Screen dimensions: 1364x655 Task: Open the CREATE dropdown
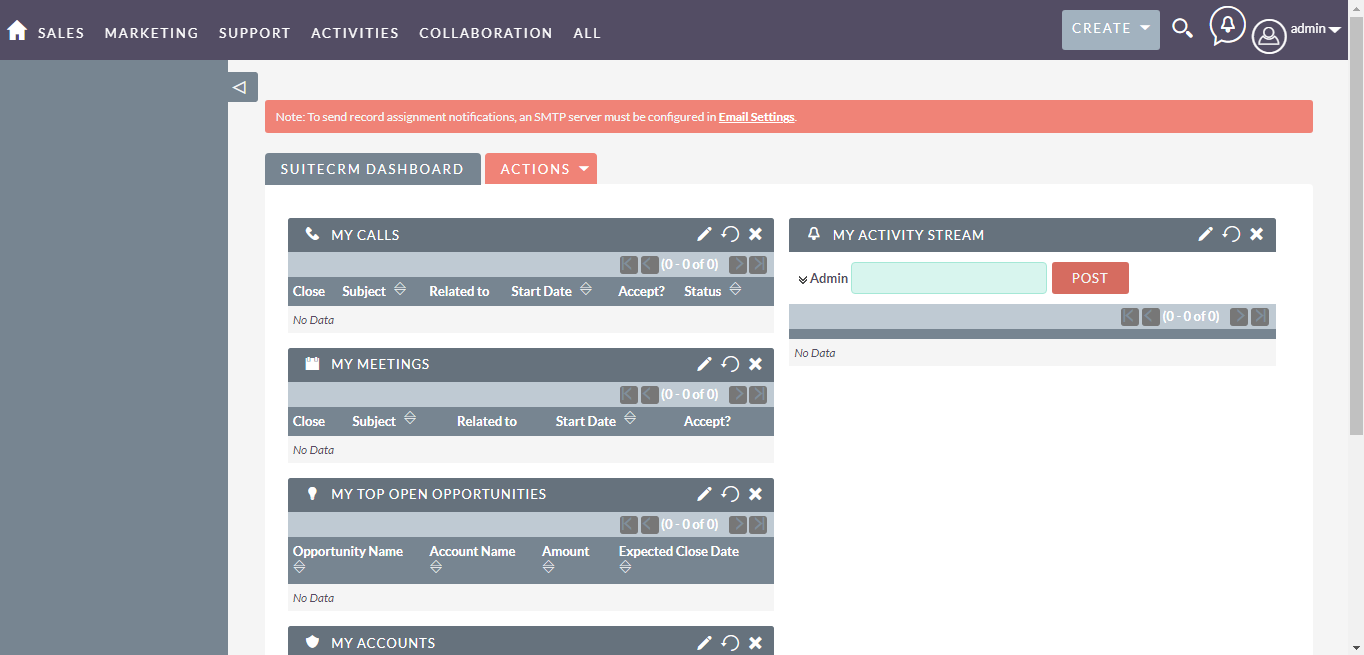1110,29
